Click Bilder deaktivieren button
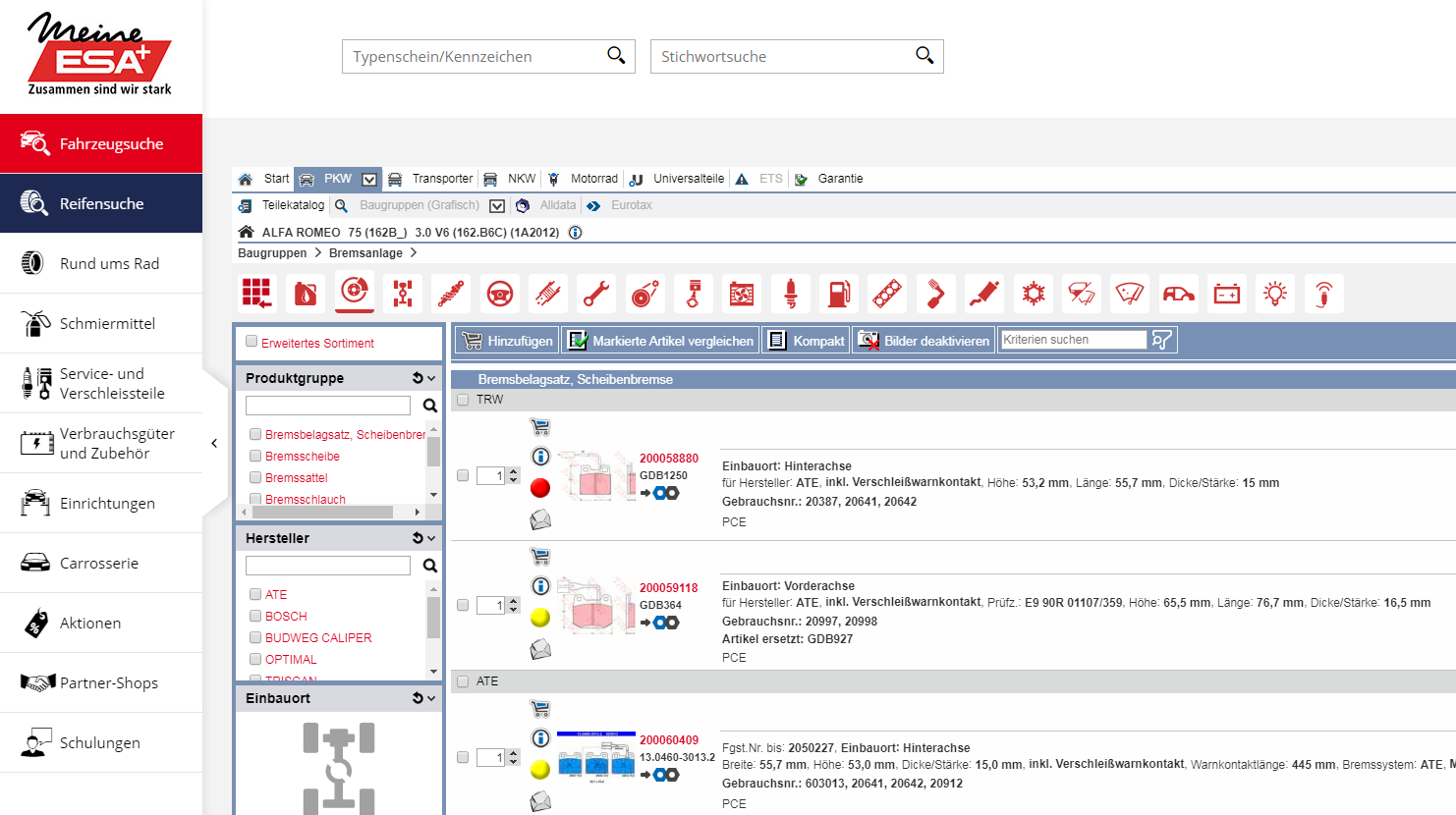 924,341
